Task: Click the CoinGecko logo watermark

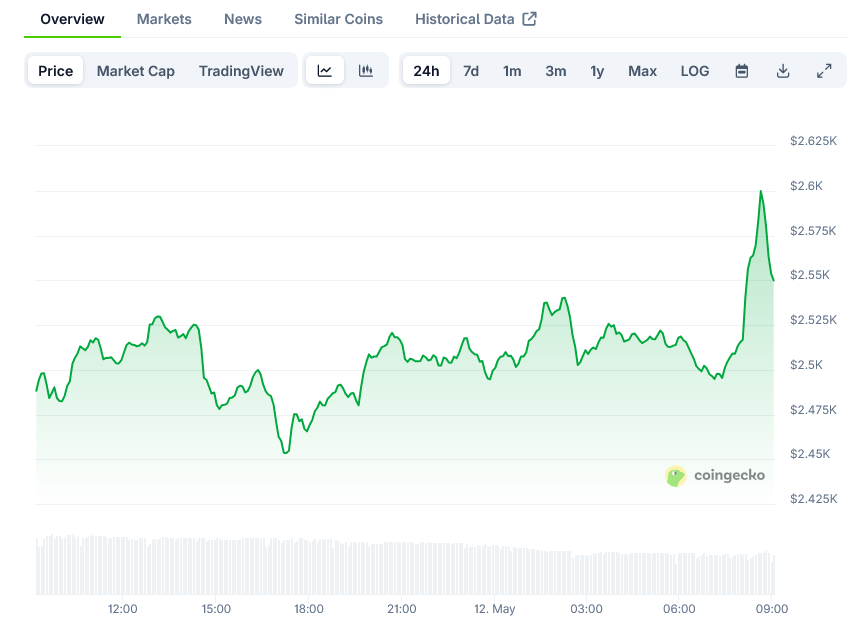Action: pos(715,476)
